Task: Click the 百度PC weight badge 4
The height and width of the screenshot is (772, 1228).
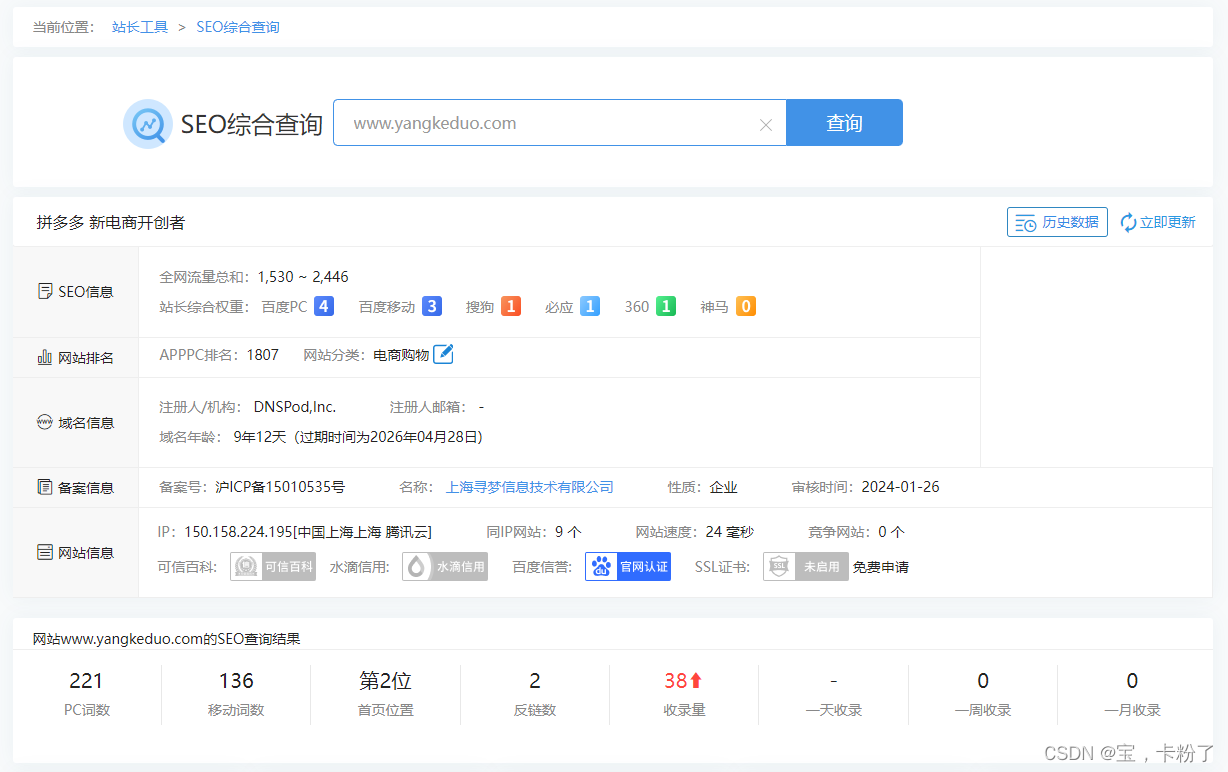Action: [x=324, y=306]
